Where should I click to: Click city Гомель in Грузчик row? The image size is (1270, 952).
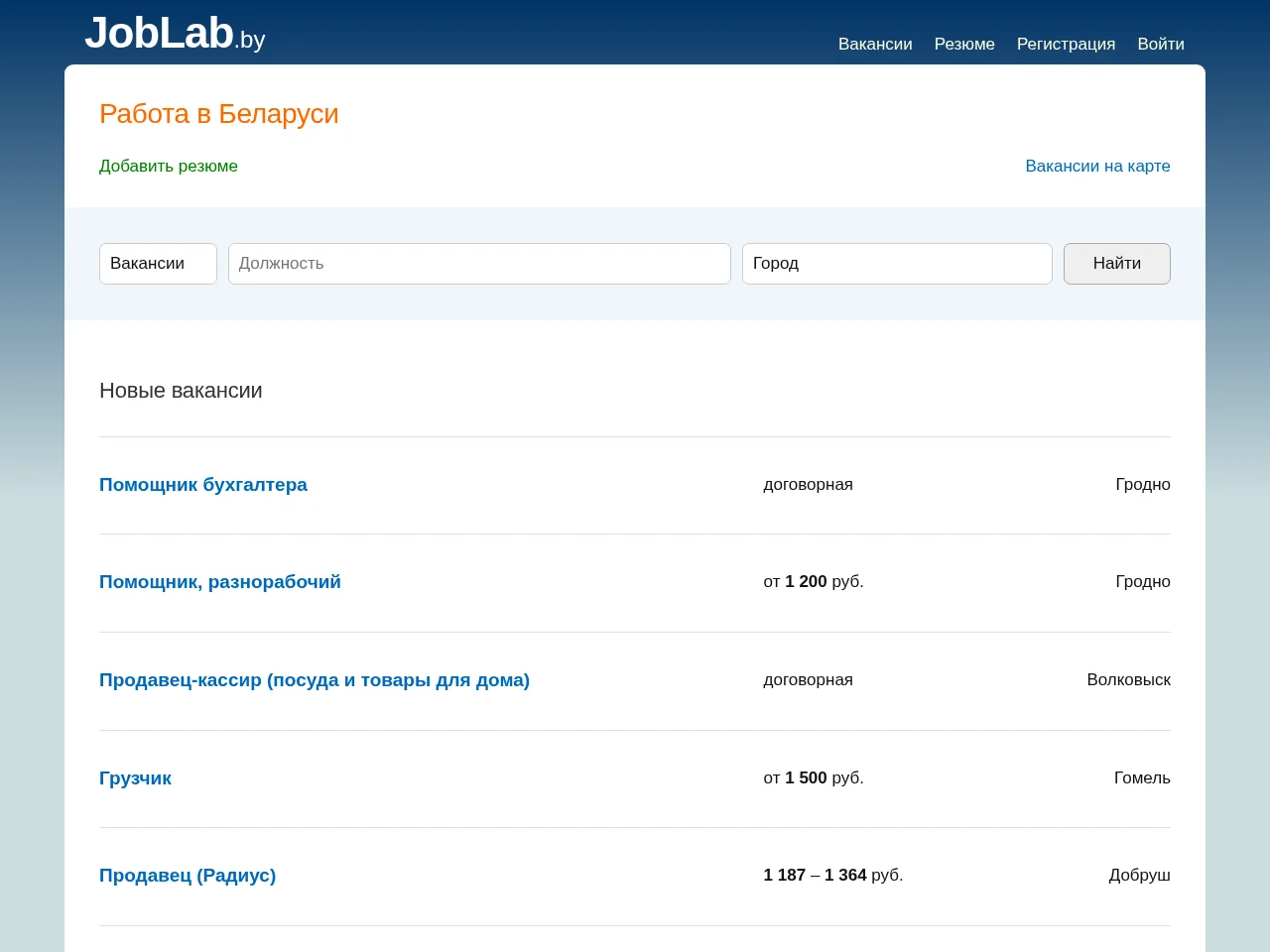1142,778
